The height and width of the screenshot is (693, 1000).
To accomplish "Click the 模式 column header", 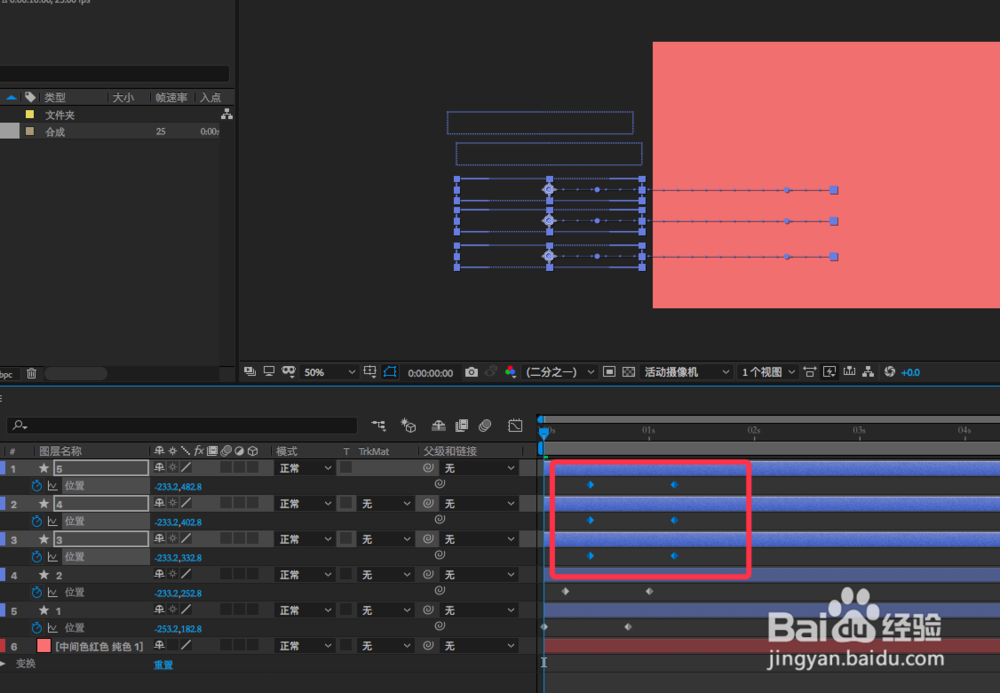I will [286, 451].
